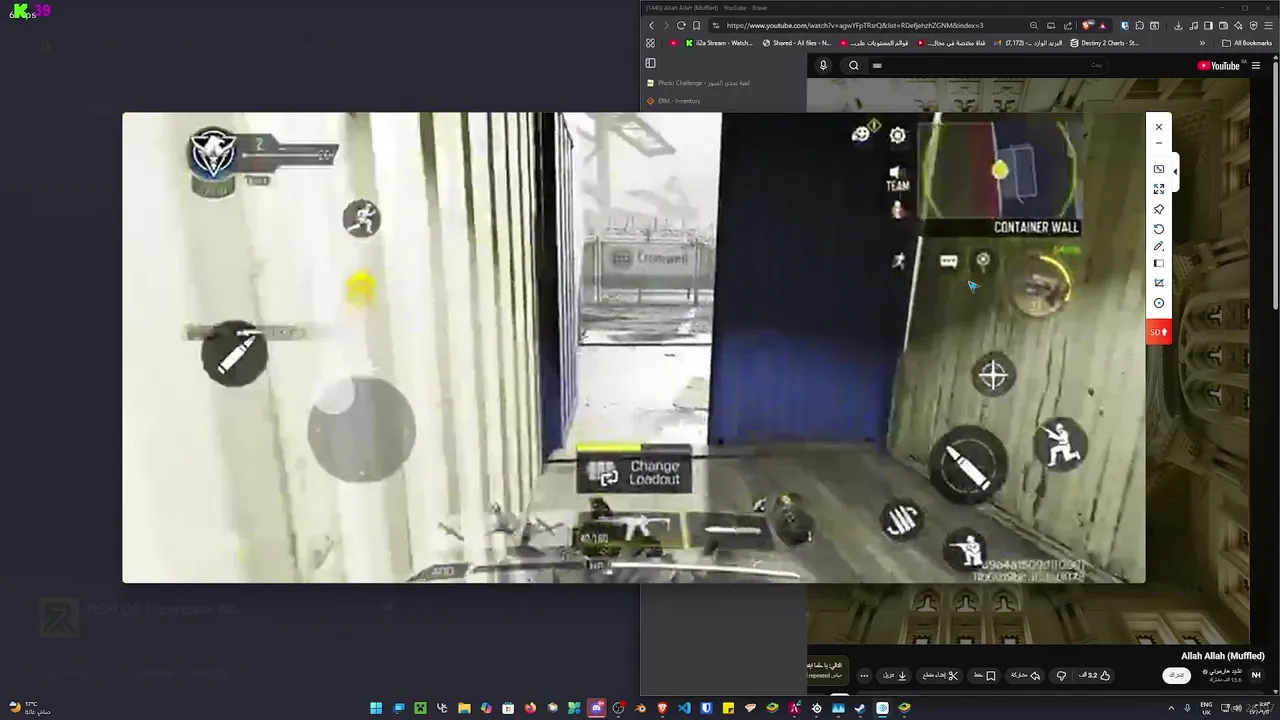Tap the crouch soldier button in game
Screen dimensions: 1280x720
click(1061, 444)
